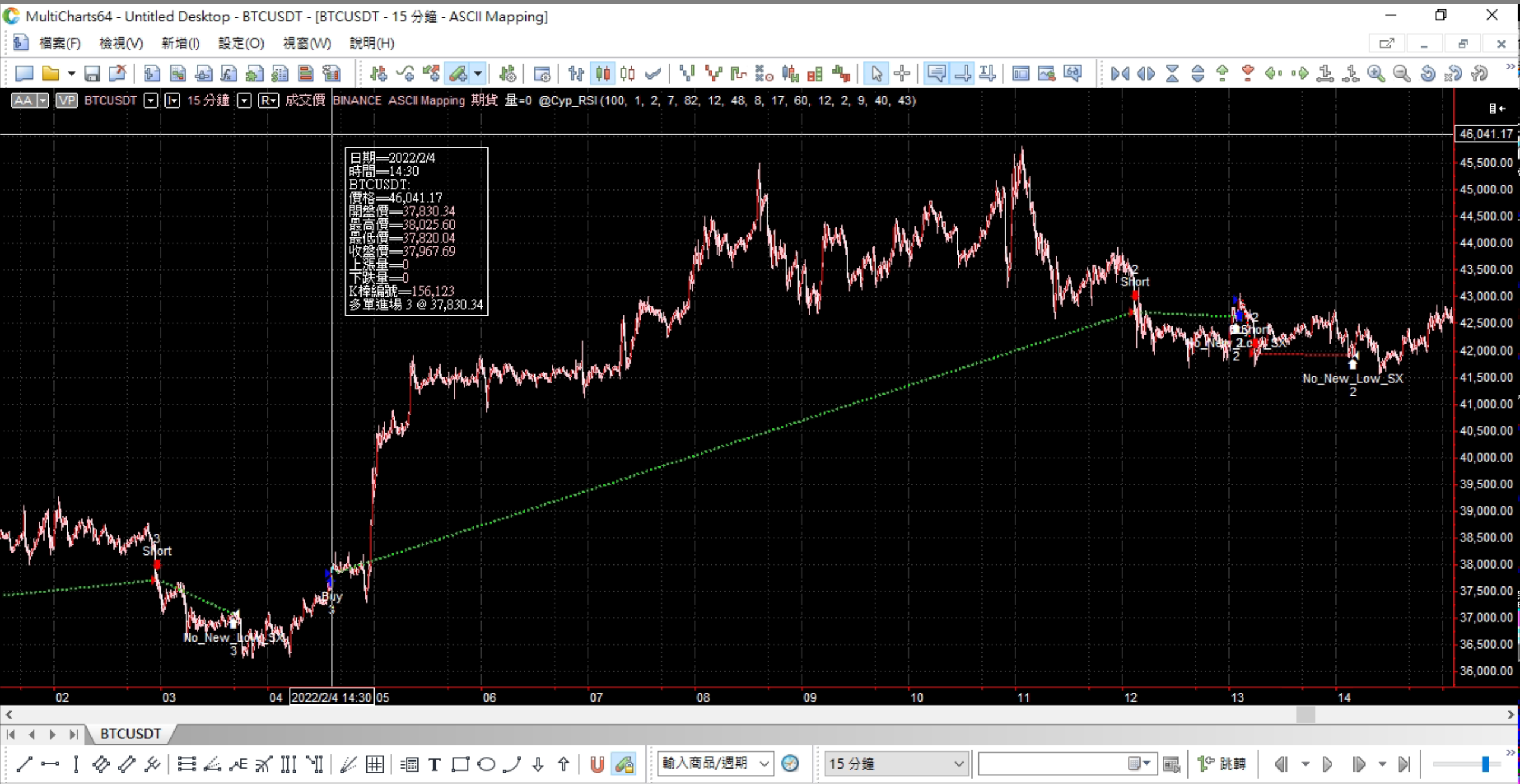Toggle the crosshair pointer mode
Viewport: 1520px width, 784px height.
[901, 74]
